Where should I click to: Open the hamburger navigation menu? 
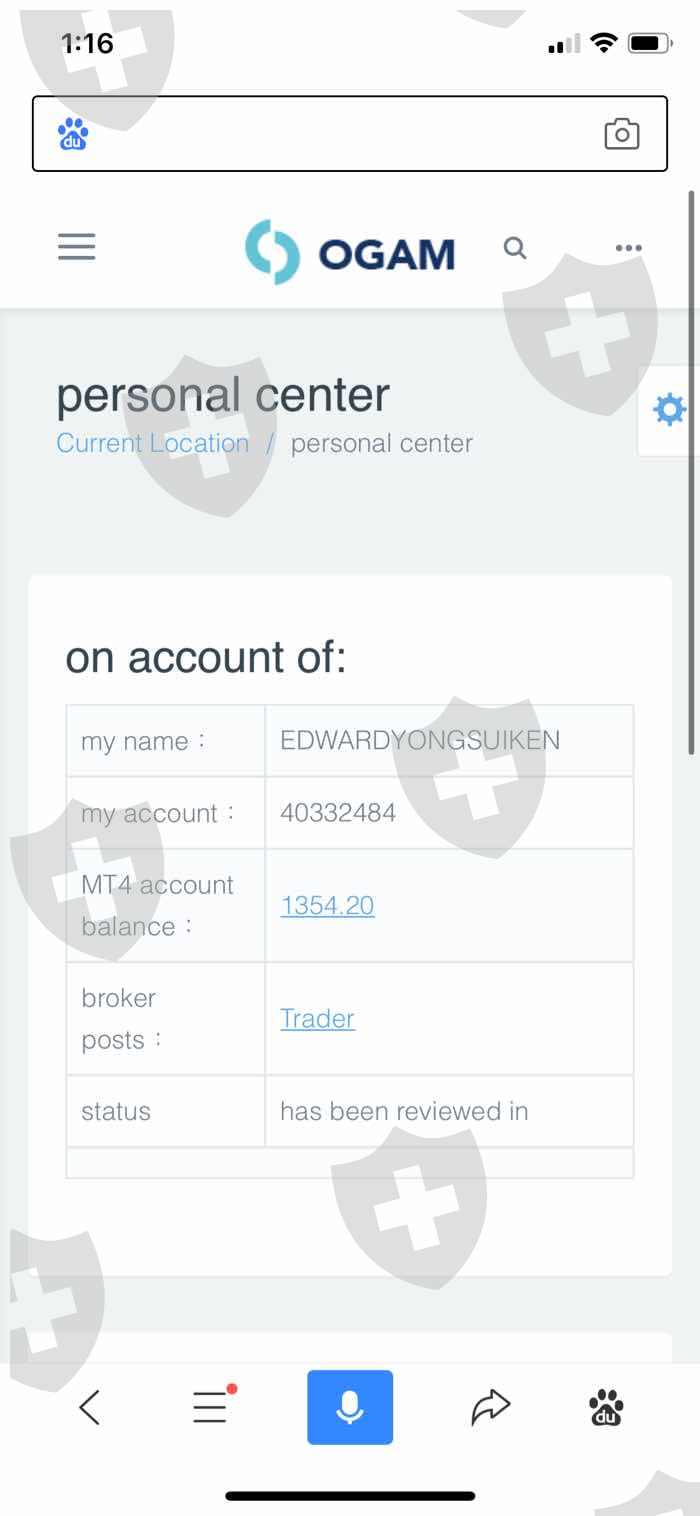point(76,247)
